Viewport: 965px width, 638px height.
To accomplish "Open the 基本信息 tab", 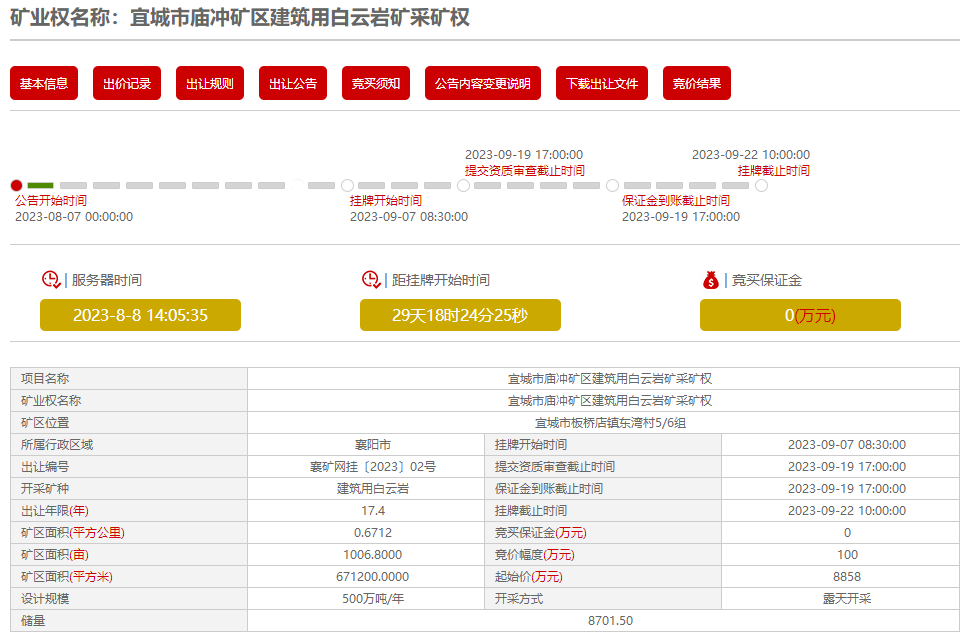I will point(44,84).
